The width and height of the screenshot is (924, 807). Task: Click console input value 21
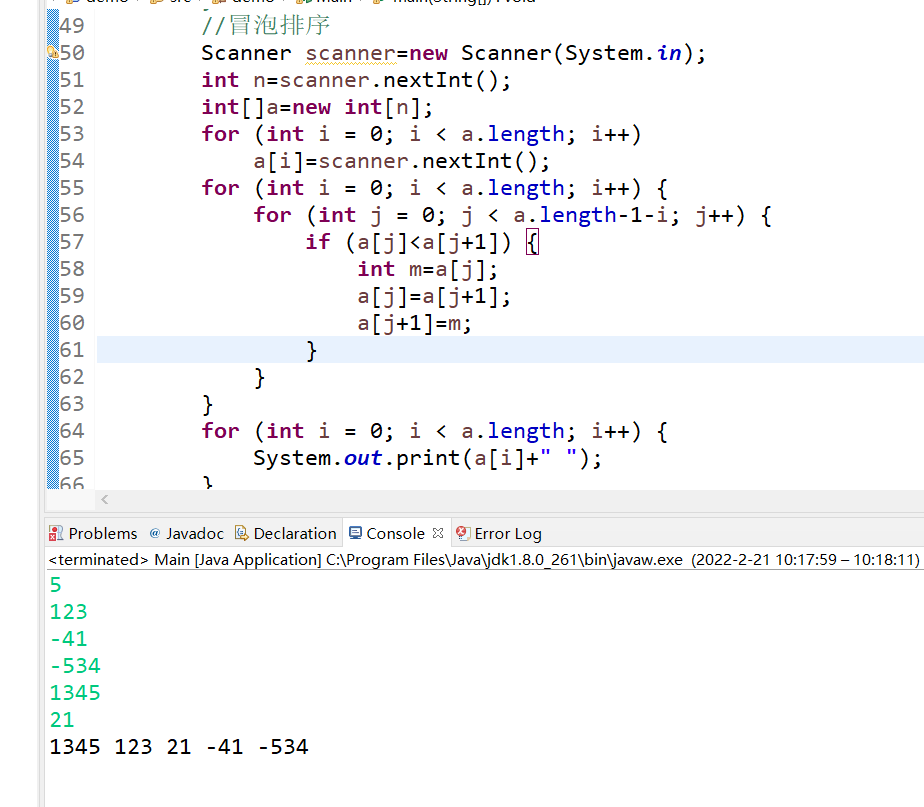click(x=62, y=720)
